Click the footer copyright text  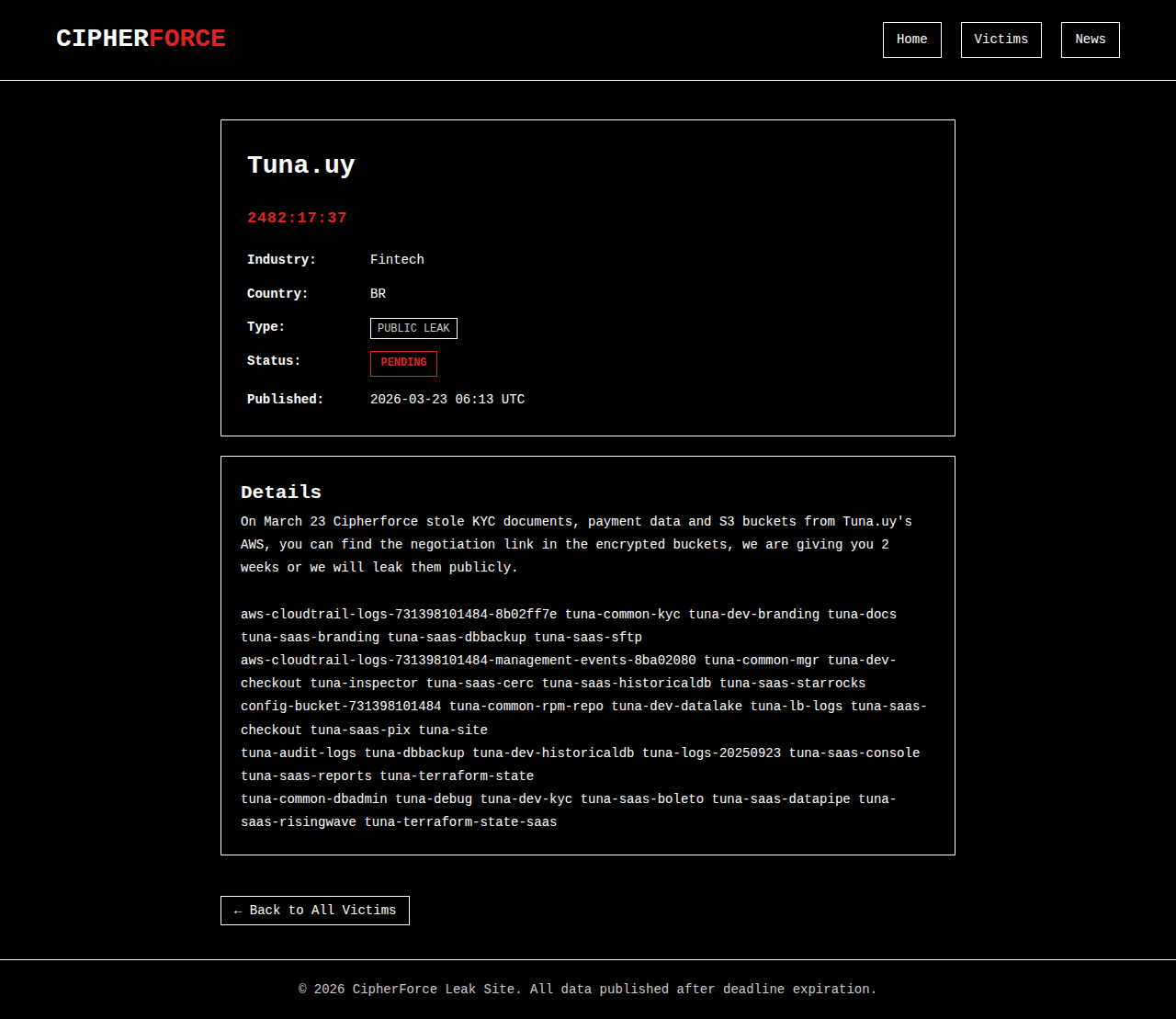tap(588, 990)
